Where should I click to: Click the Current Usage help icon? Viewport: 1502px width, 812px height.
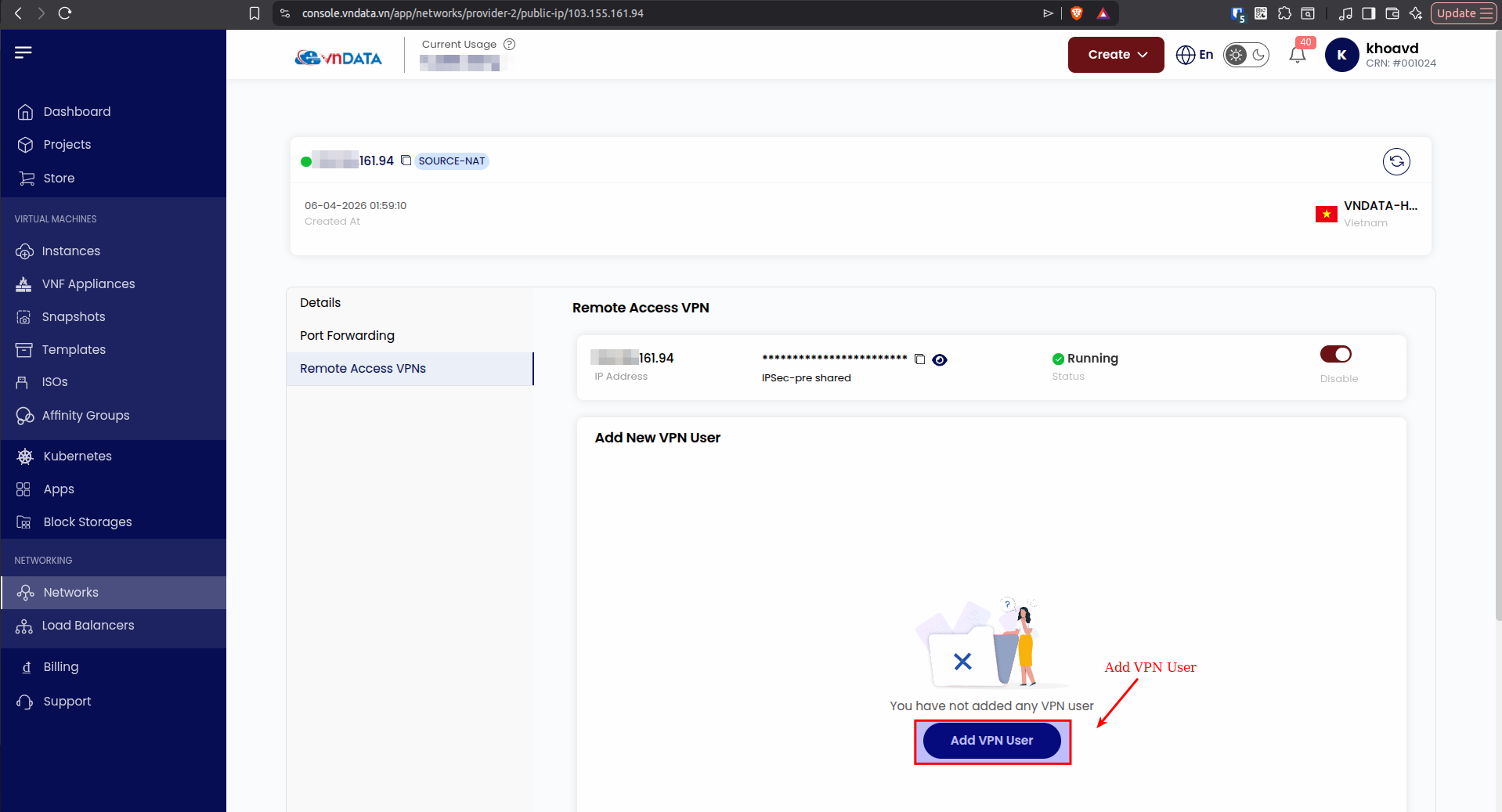pos(509,45)
